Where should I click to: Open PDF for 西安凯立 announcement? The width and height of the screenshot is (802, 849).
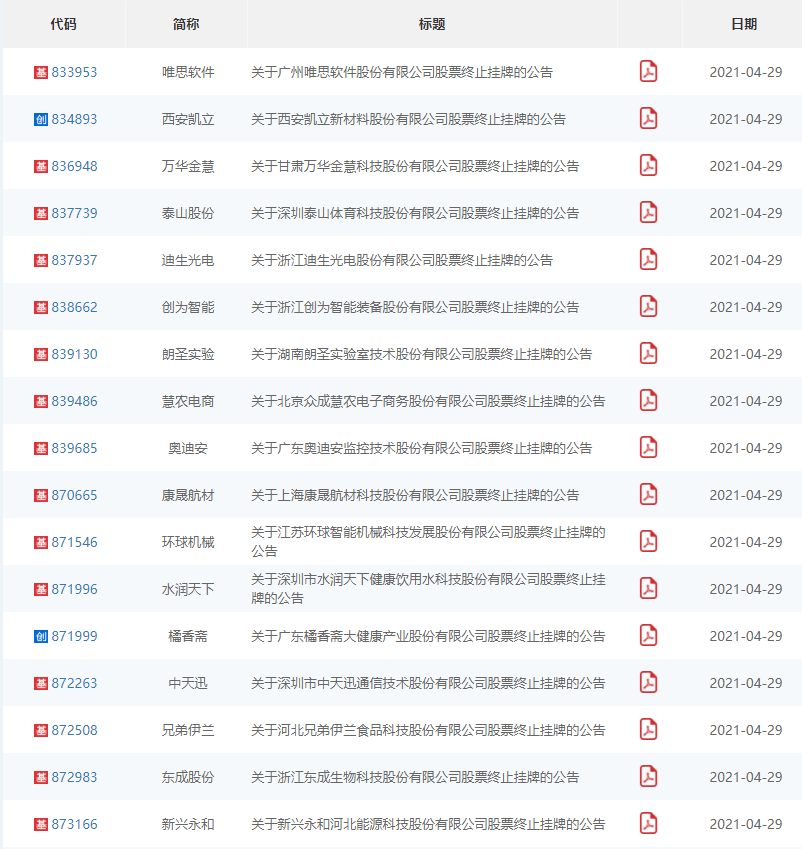coord(648,119)
